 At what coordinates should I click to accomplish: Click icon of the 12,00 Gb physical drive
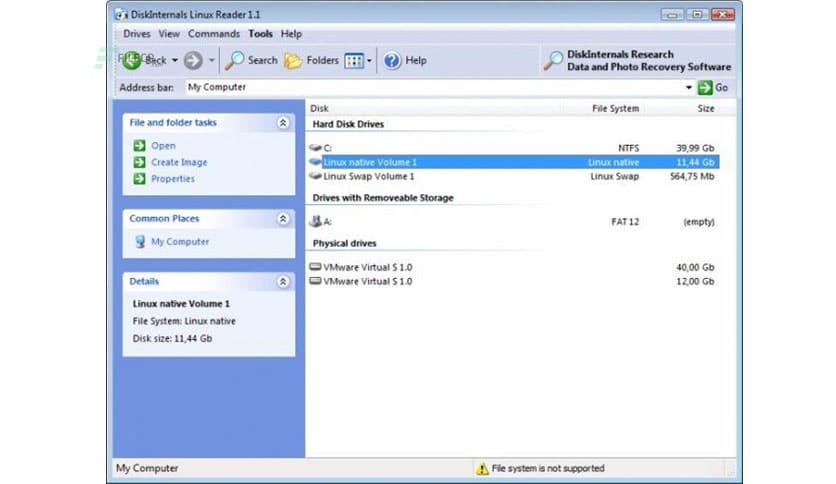[x=315, y=281]
